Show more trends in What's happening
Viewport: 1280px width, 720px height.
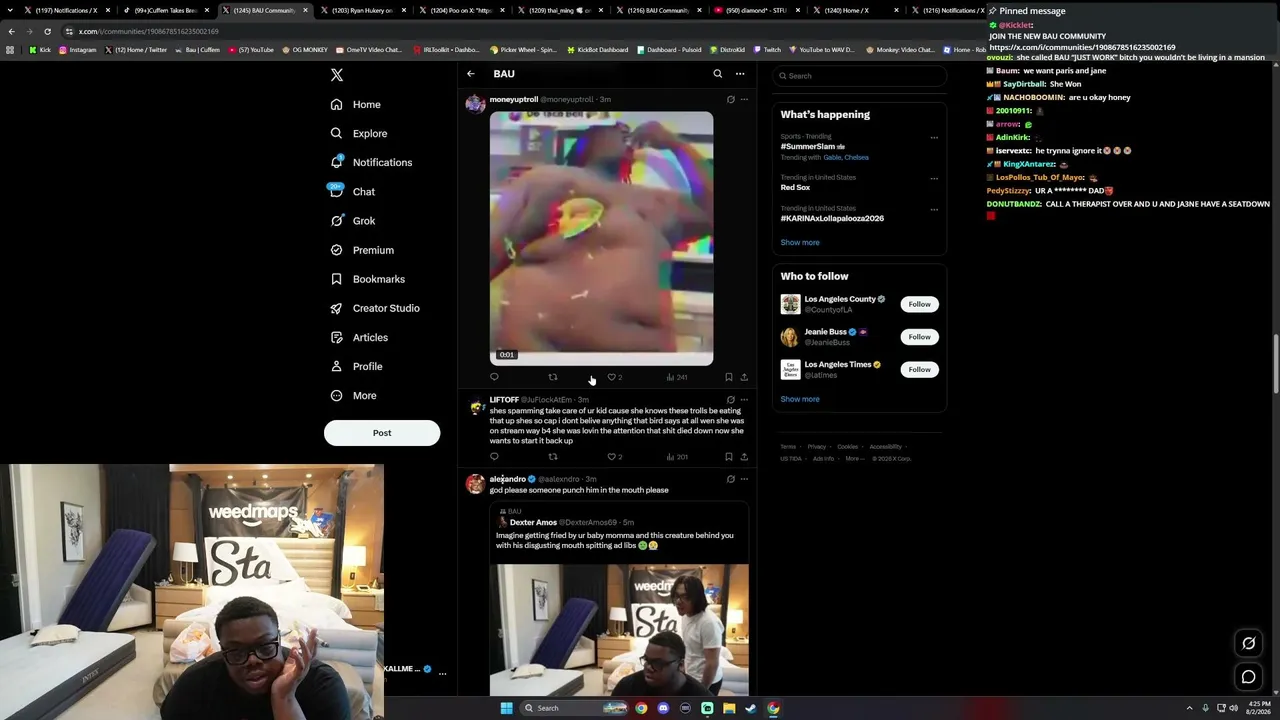point(800,242)
